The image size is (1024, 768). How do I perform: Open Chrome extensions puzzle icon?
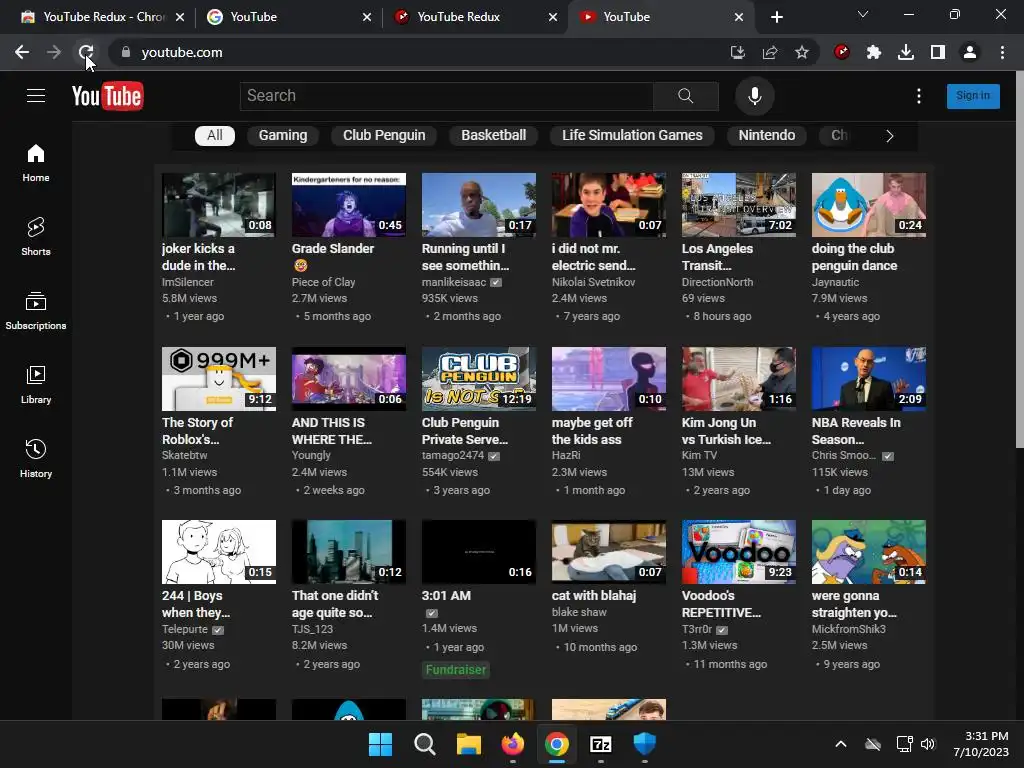(874, 52)
